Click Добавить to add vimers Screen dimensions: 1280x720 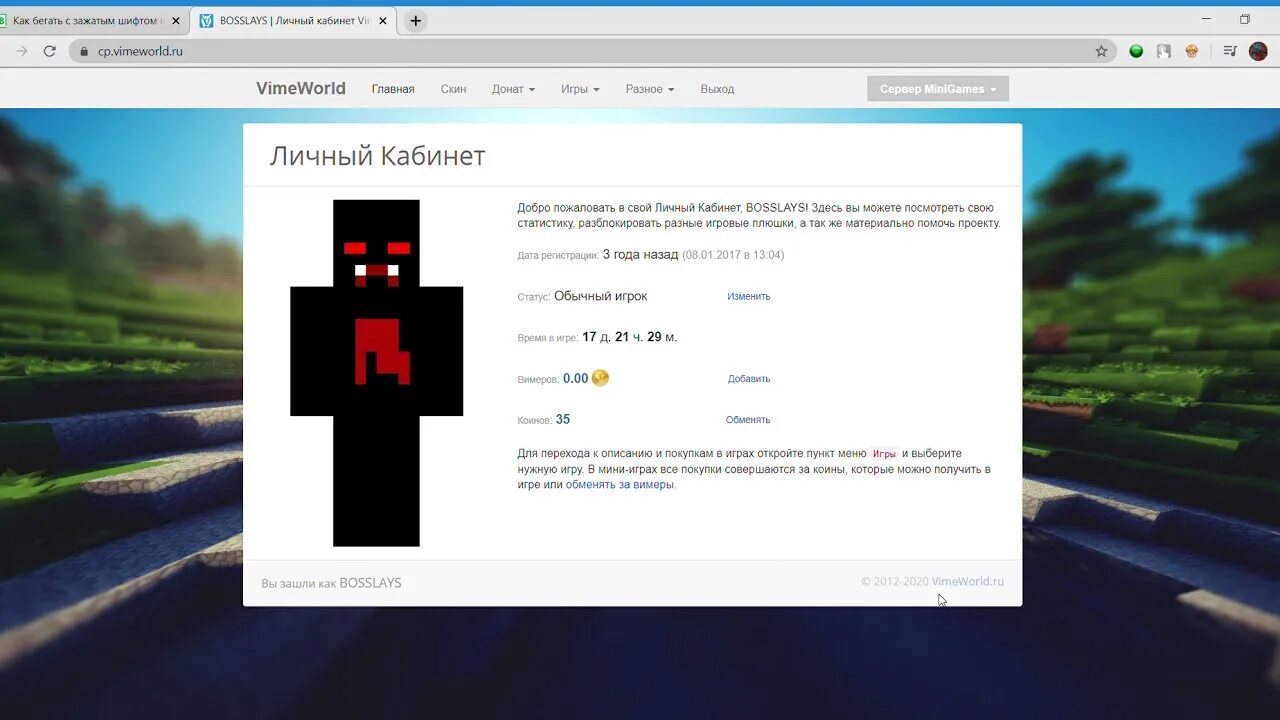[749, 379]
